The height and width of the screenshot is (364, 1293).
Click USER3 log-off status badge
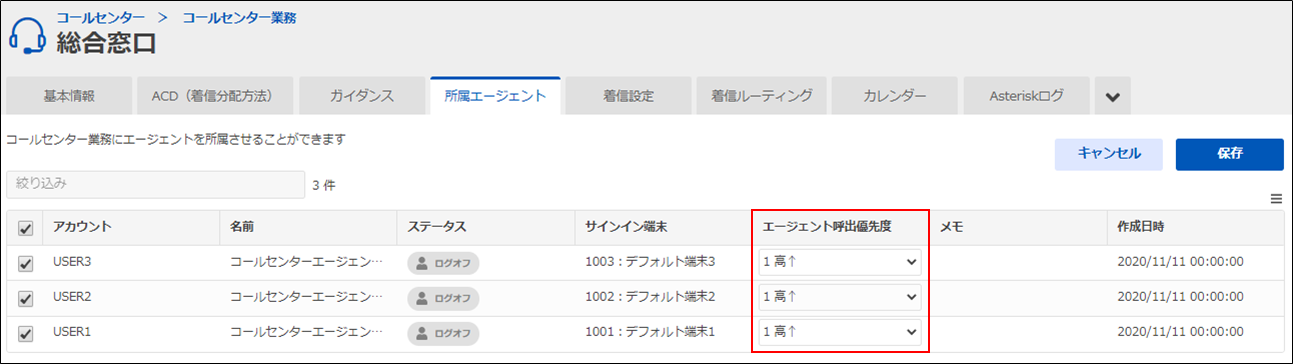(x=443, y=263)
